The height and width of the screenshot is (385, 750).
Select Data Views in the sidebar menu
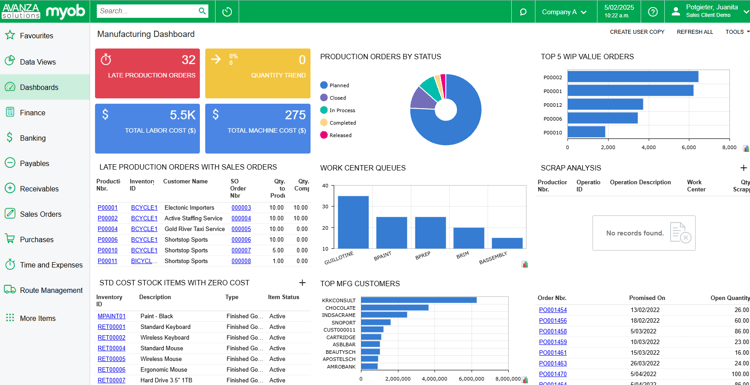pos(38,62)
